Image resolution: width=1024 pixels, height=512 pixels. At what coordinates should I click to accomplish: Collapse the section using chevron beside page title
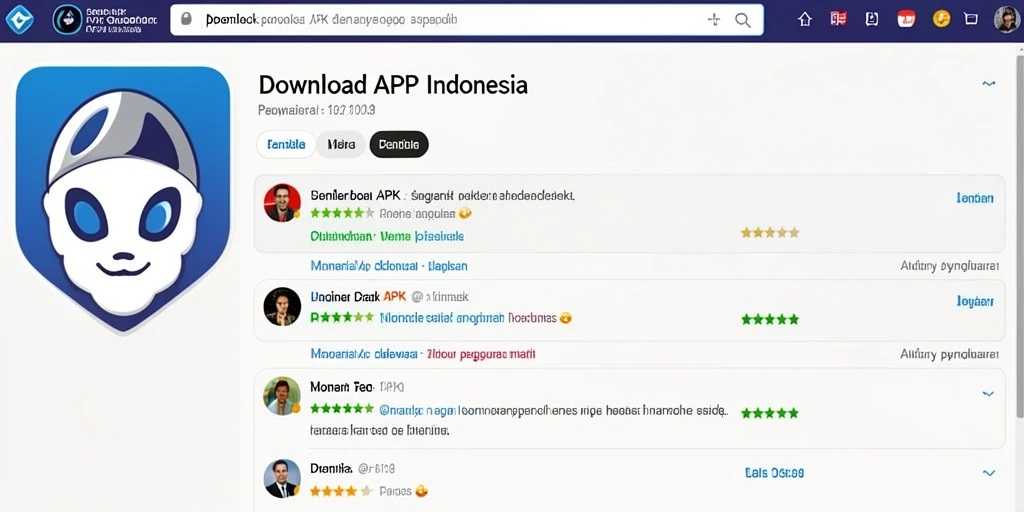tap(989, 84)
